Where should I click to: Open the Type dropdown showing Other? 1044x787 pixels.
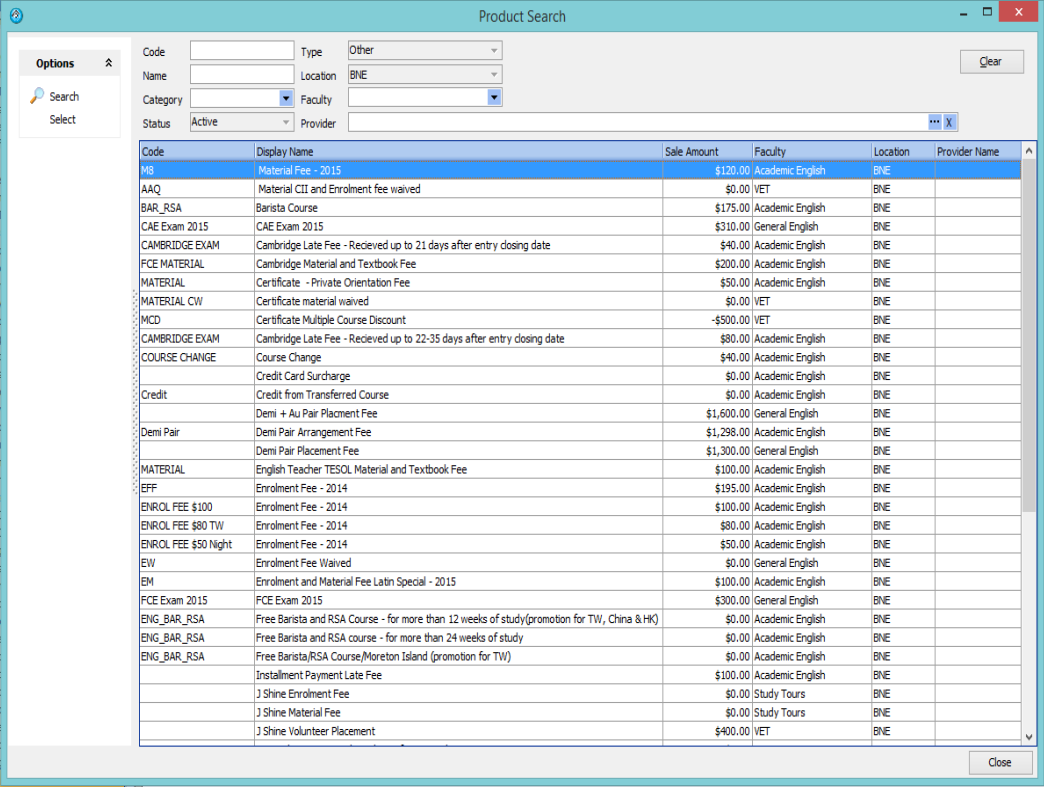494,50
